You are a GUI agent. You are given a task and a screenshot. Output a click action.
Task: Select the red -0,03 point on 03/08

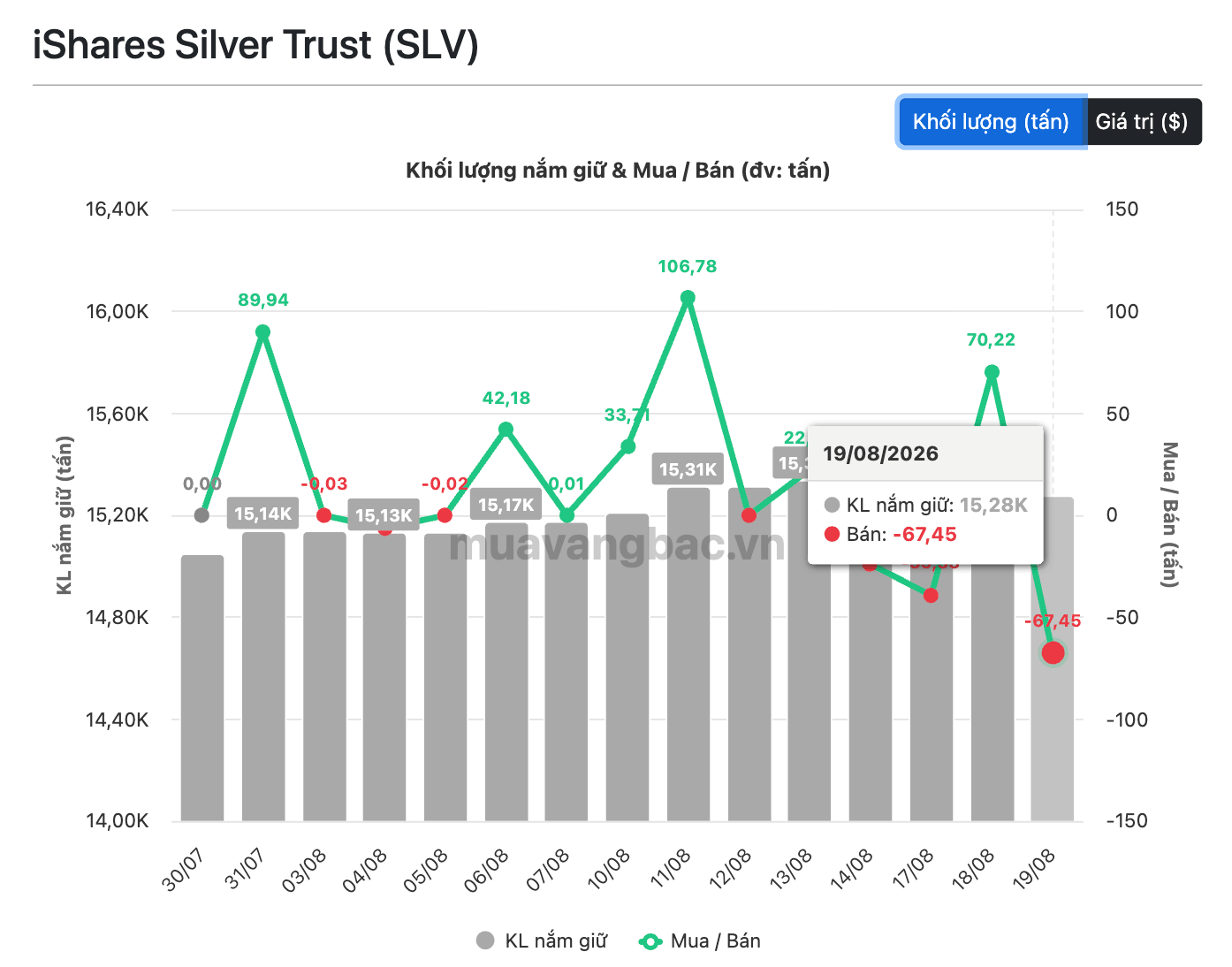pos(323,515)
